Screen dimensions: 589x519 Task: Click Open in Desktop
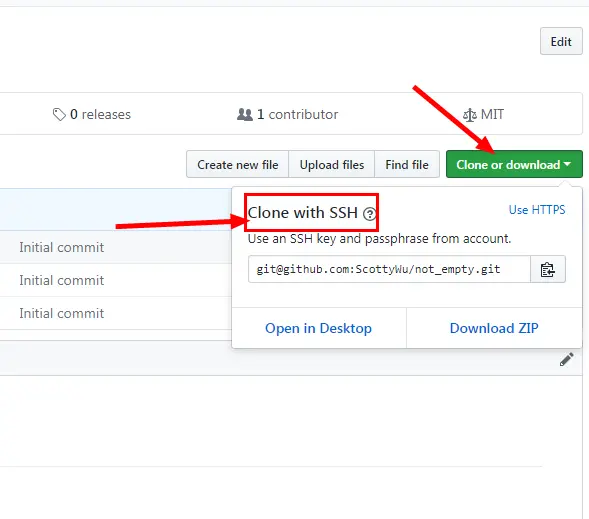click(x=319, y=328)
